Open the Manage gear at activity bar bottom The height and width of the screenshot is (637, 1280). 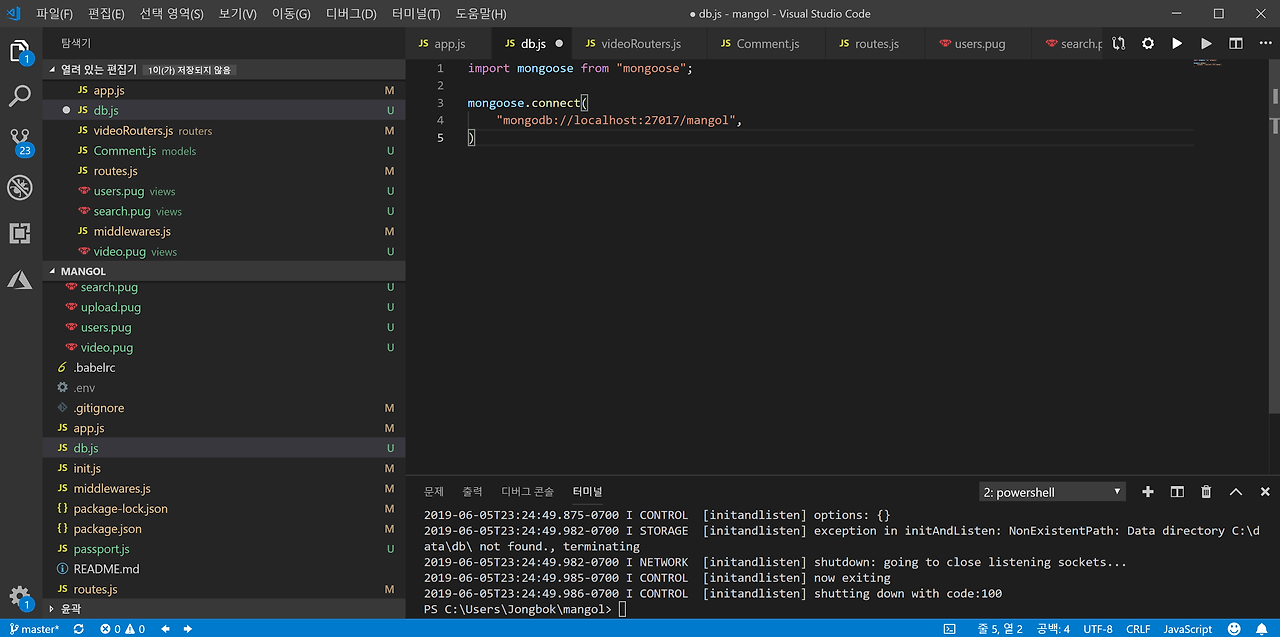[x=20, y=598]
